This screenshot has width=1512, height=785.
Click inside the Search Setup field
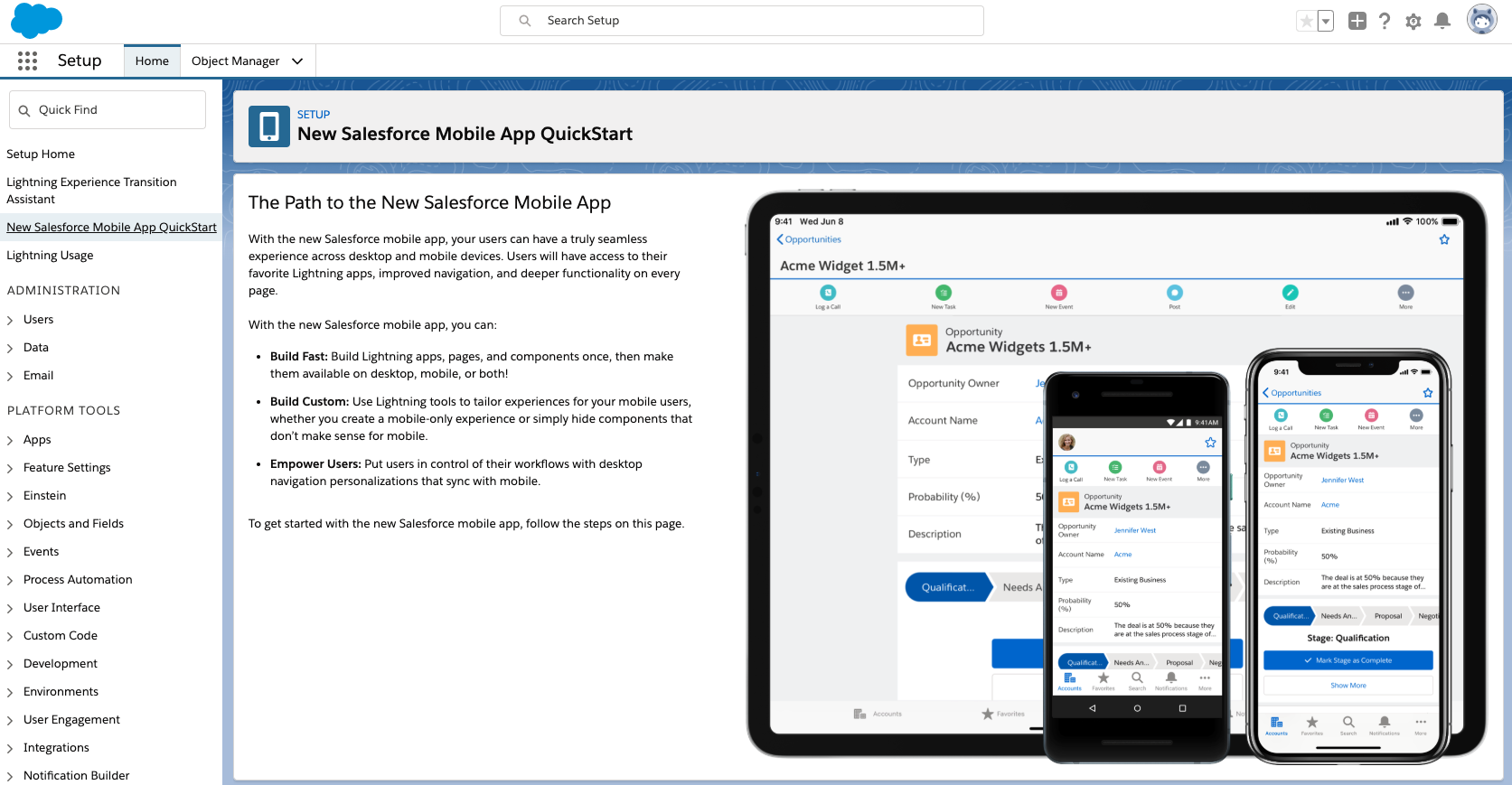742,21
